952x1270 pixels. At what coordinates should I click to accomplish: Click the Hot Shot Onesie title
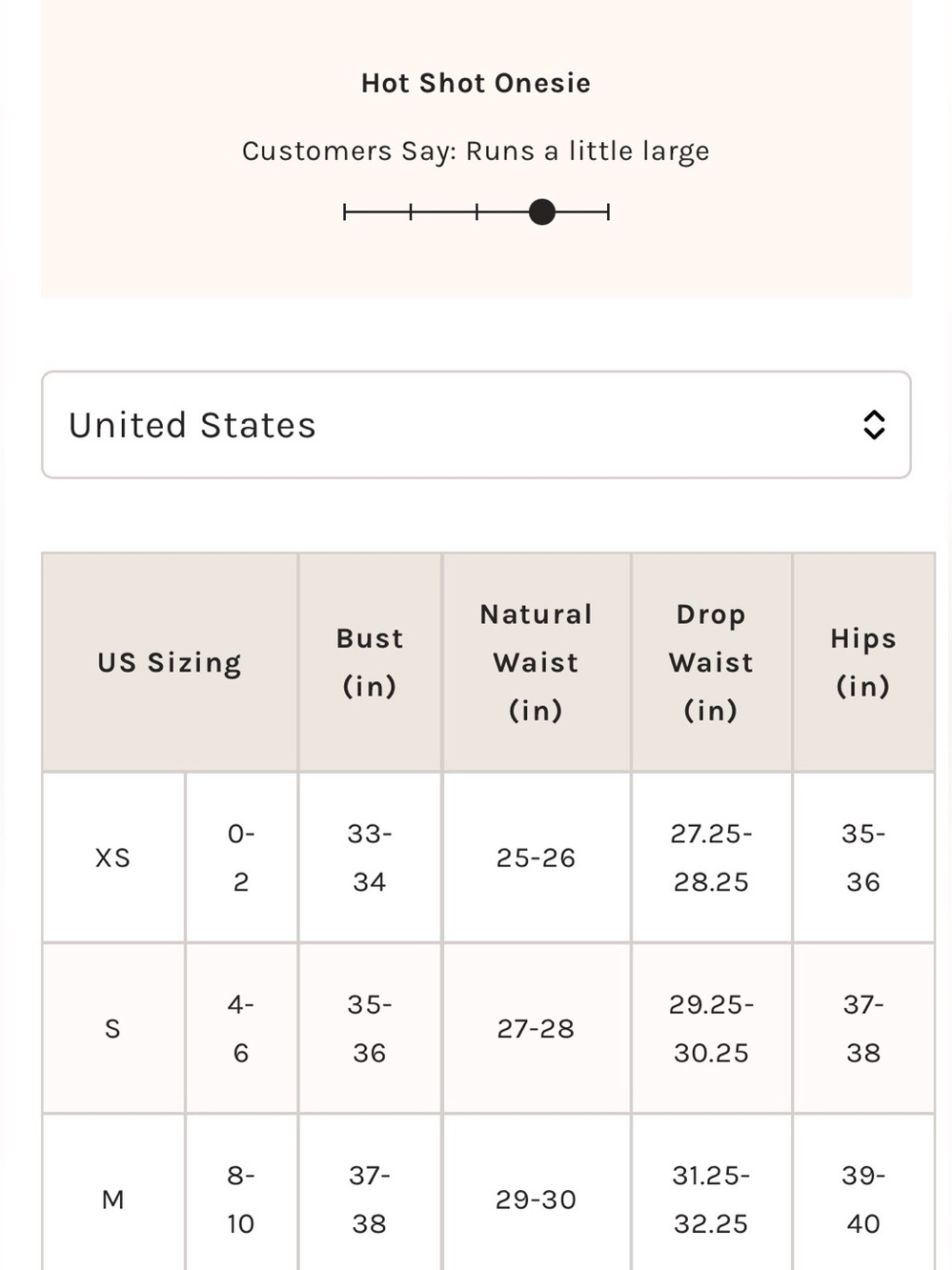pyautogui.click(x=476, y=83)
